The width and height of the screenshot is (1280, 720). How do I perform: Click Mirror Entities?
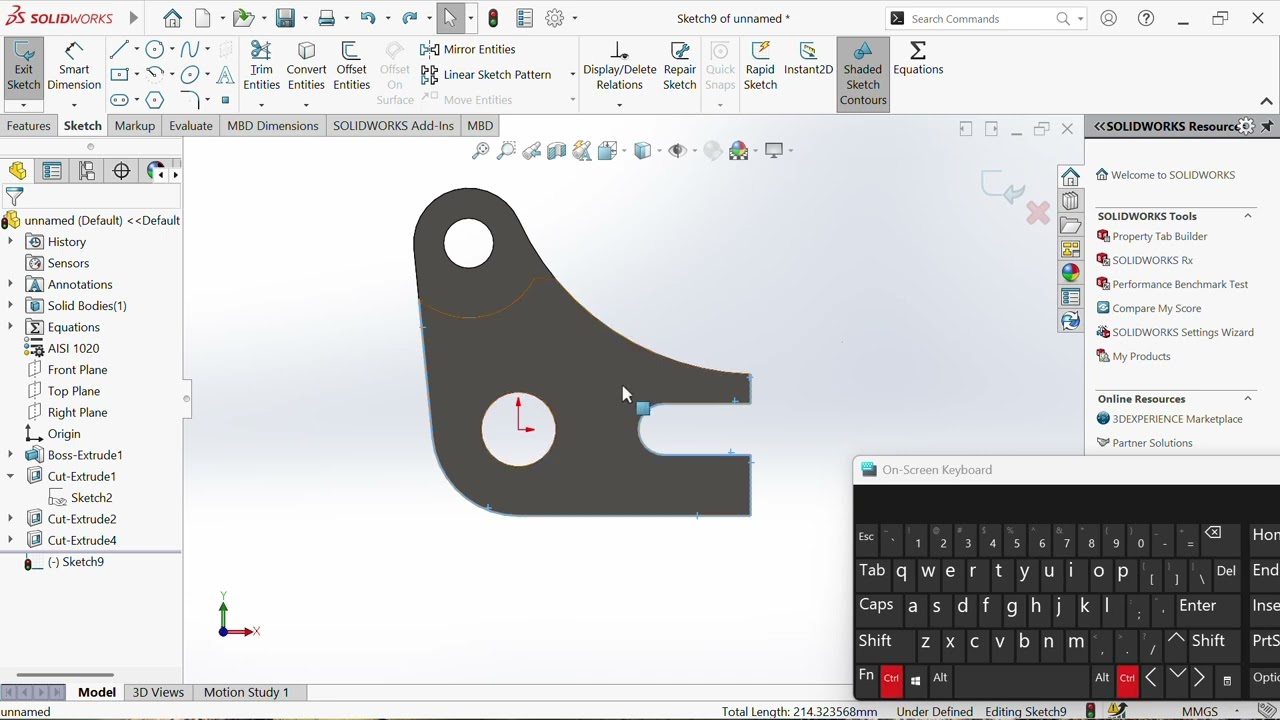[468, 49]
